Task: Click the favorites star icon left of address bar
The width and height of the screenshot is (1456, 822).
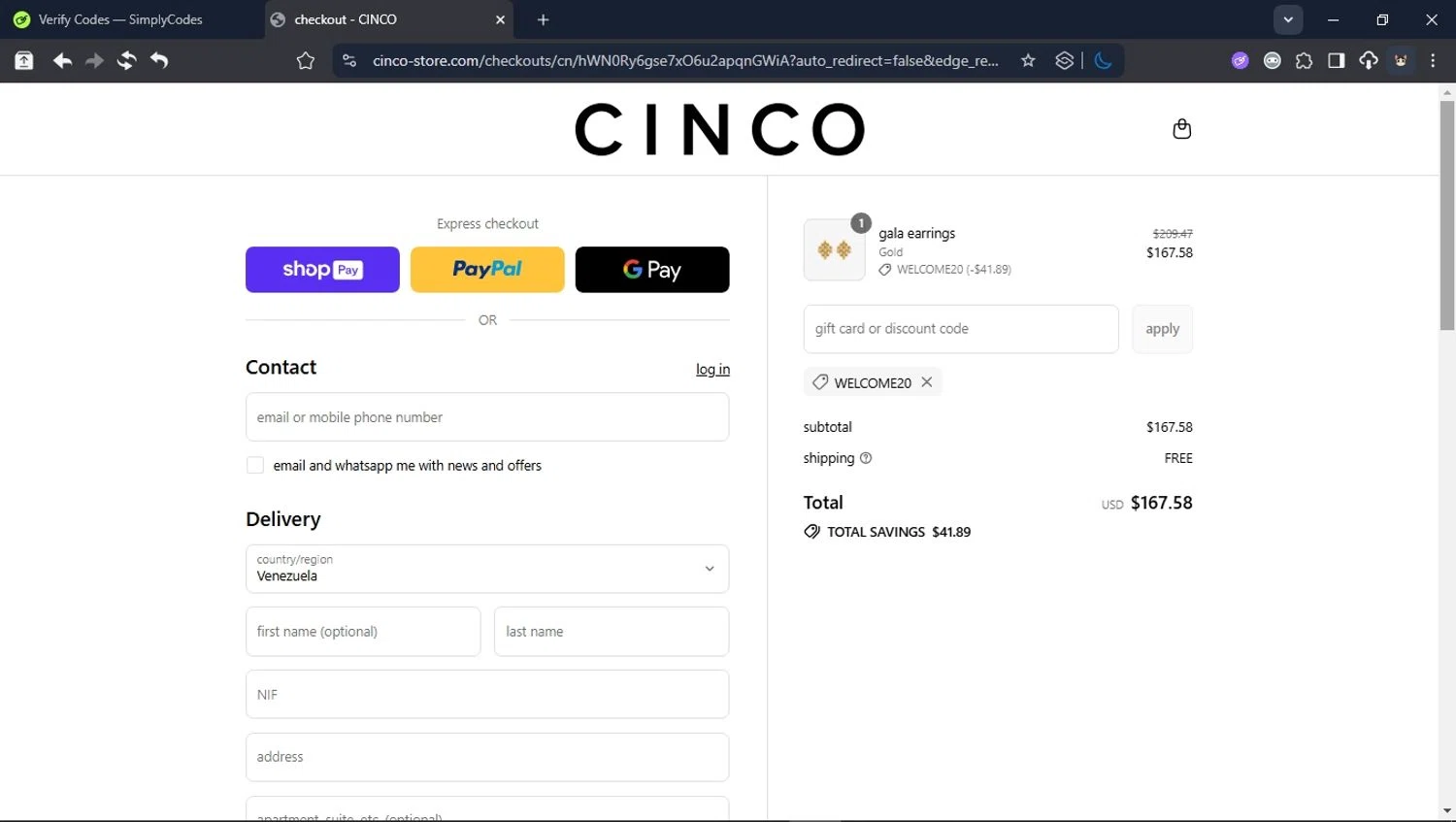Action: pos(306,61)
